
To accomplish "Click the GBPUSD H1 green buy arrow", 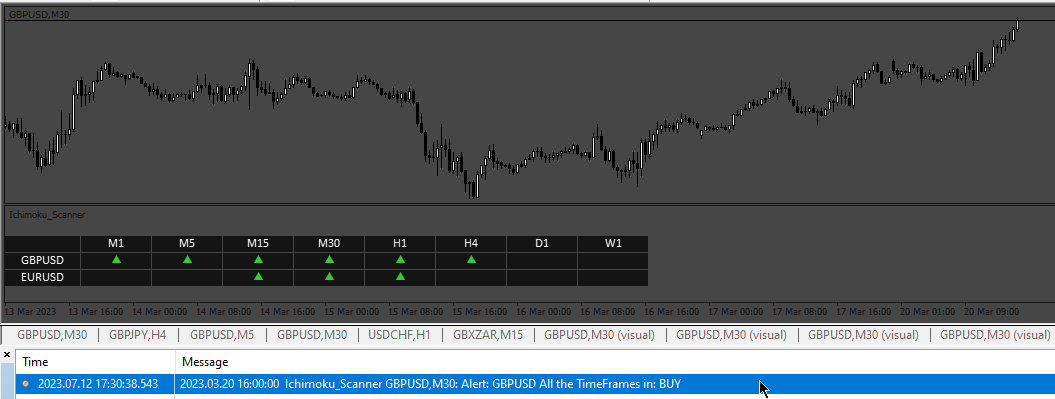I will pos(400,259).
